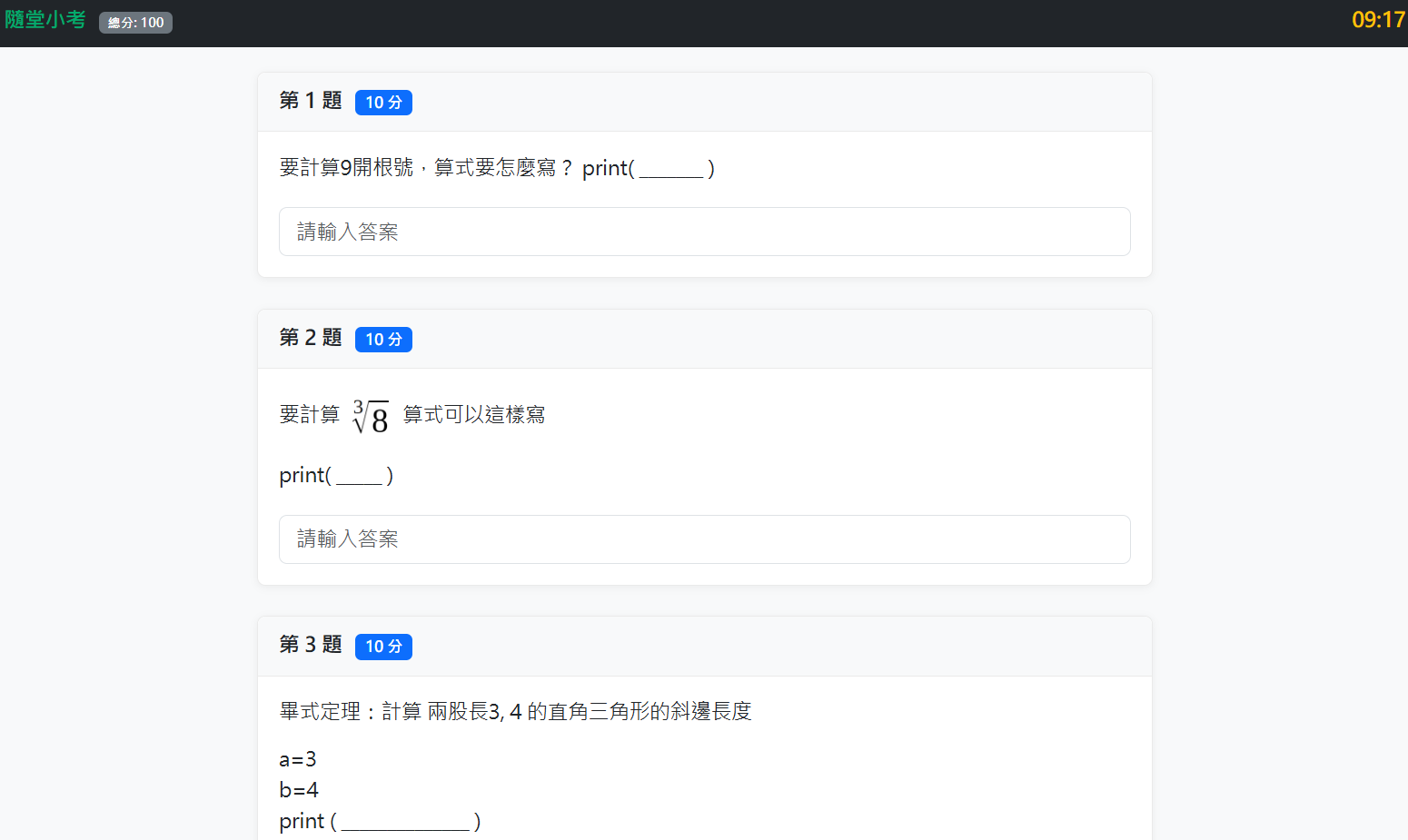Click the b=4 code line

pyautogui.click(x=299, y=790)
